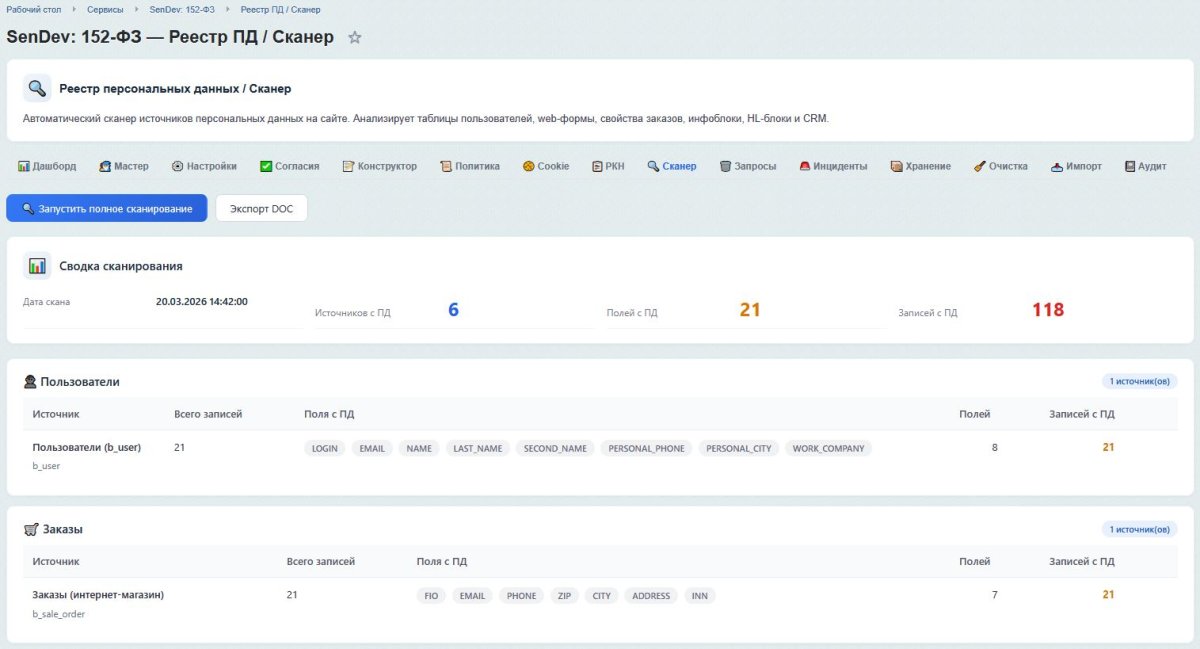Open the Запросы tab with trash icon
This screenshot has width=1200, height=649.
(x=748, y=166)
